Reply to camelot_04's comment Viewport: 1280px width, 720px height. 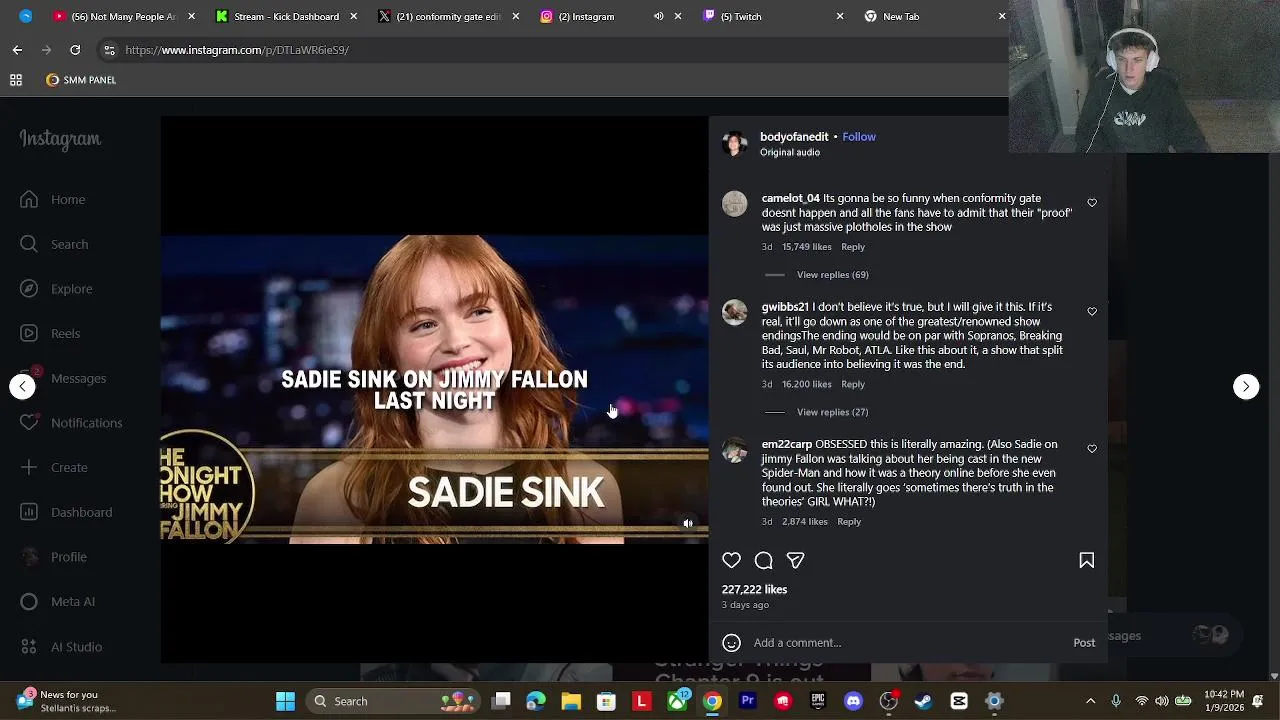(x=853, y=247)
